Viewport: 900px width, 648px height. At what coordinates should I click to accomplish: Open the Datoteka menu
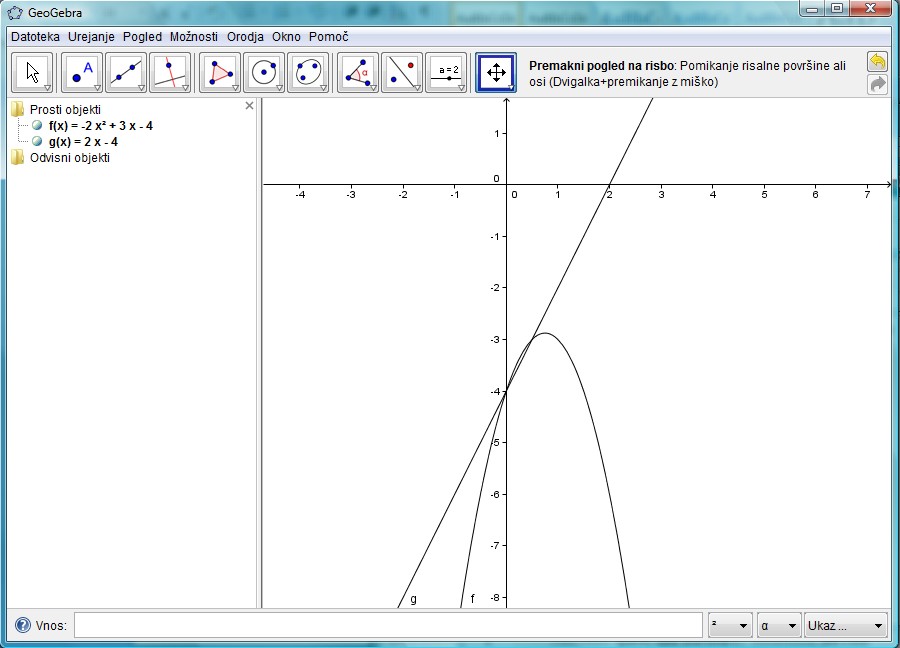(x=35, y=37)
